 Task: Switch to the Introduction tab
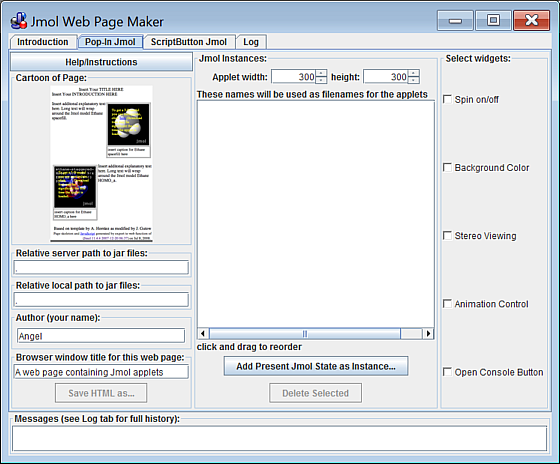[x=43, y=42]
